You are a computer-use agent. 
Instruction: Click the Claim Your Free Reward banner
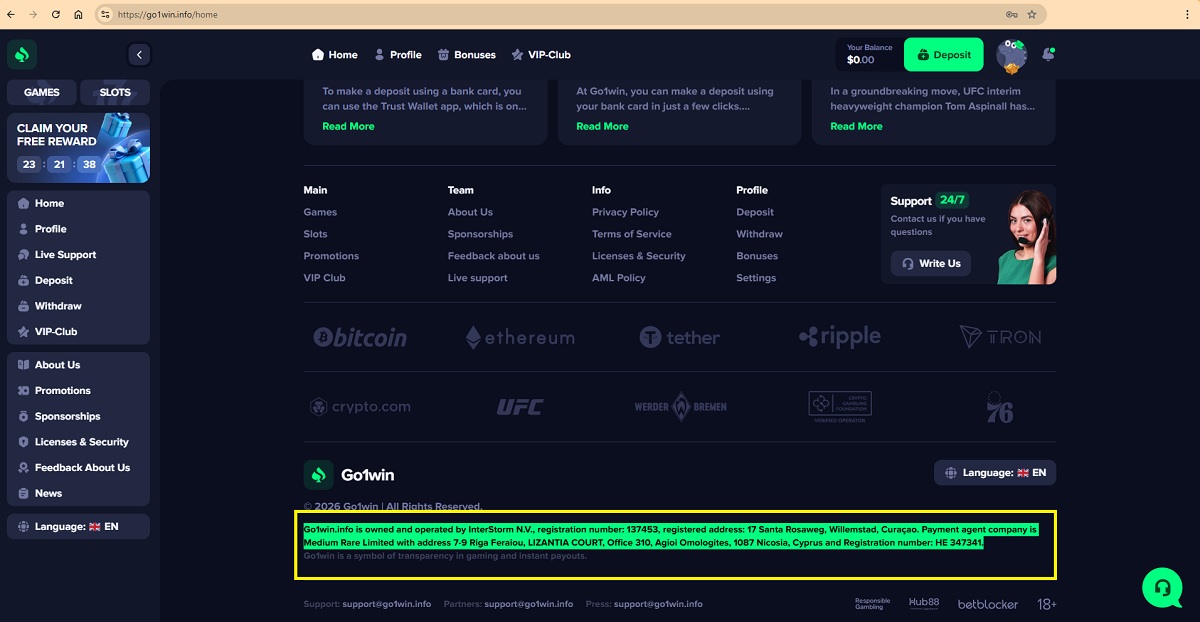pyautogui.click(x=78, y=147)
